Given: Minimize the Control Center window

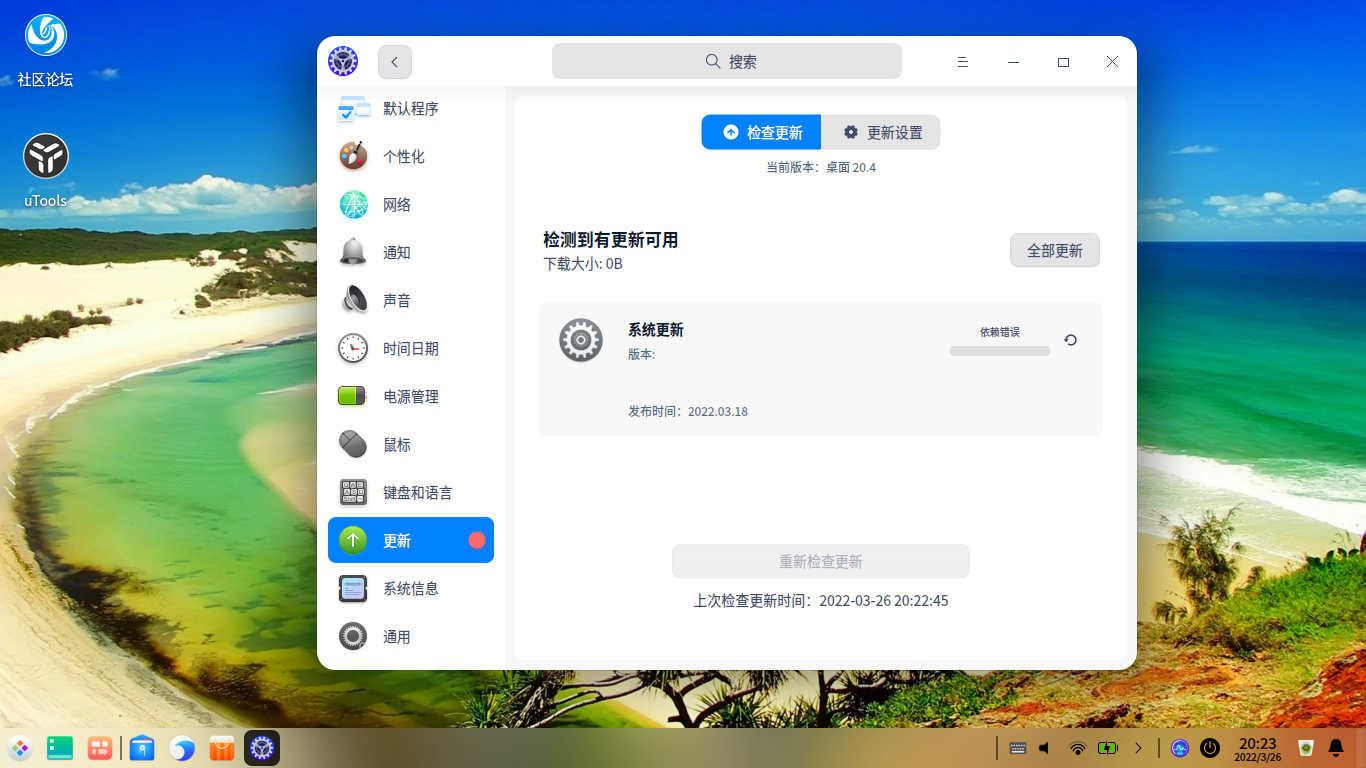Looking at the screenshot, I should tap(1013, 62).
